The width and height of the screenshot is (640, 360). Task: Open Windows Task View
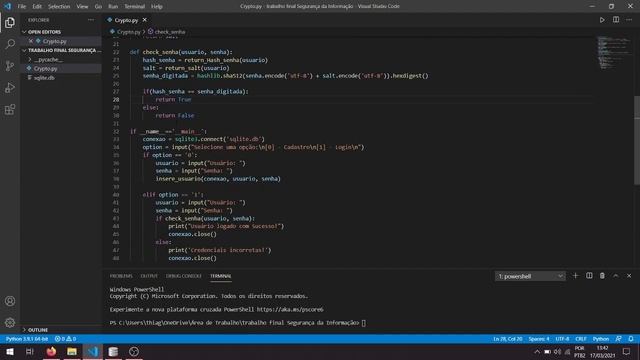point(29,351)
